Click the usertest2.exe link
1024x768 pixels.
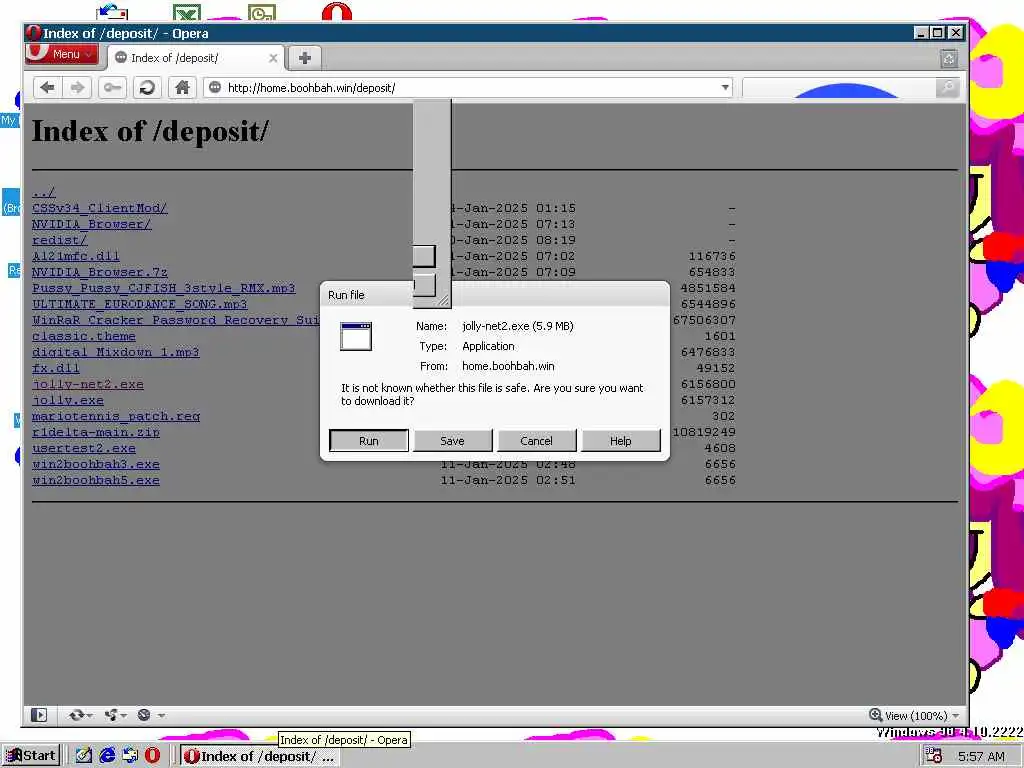[84, 448]
